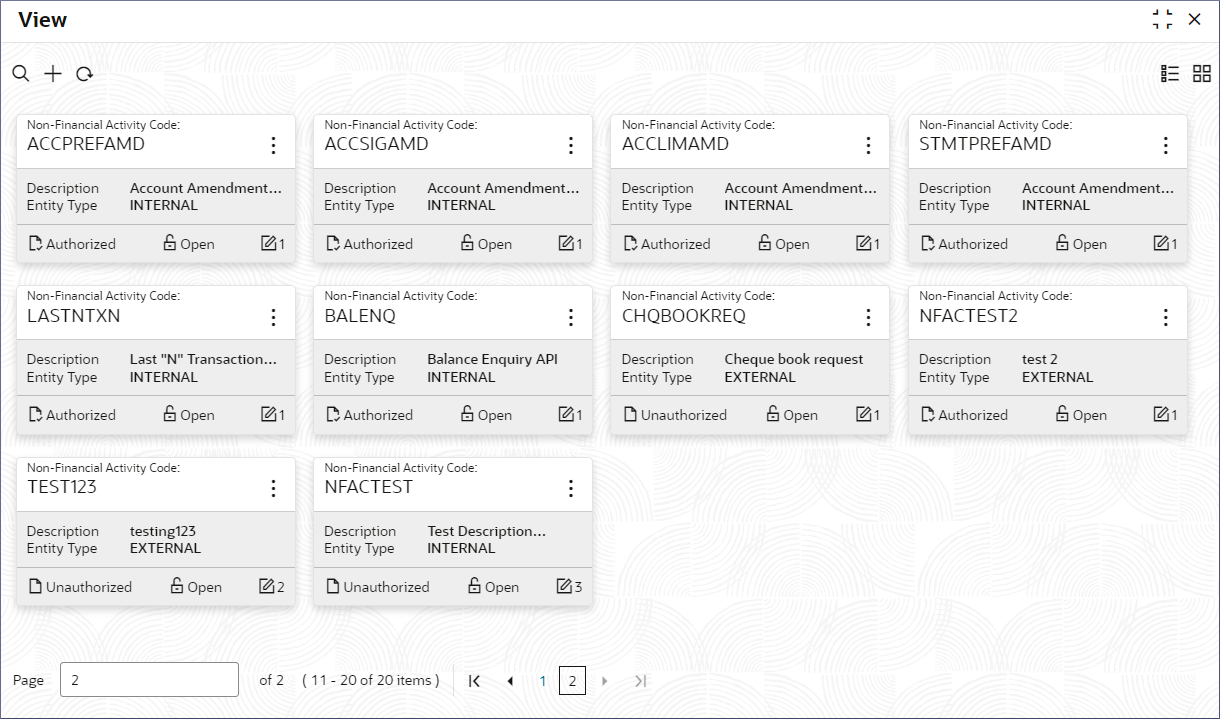Image resolution: width=1220 pixels, height=719 pixels.
Task: Click Unauthorized status icon on TEST123 card
Action: point(35,586)
